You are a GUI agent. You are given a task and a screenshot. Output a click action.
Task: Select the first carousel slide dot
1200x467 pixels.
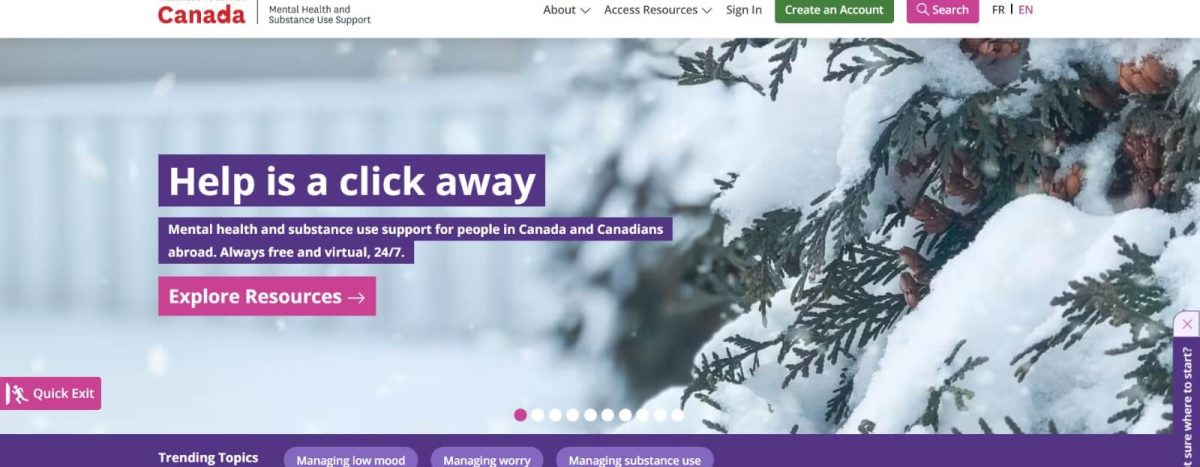[520, 415]
